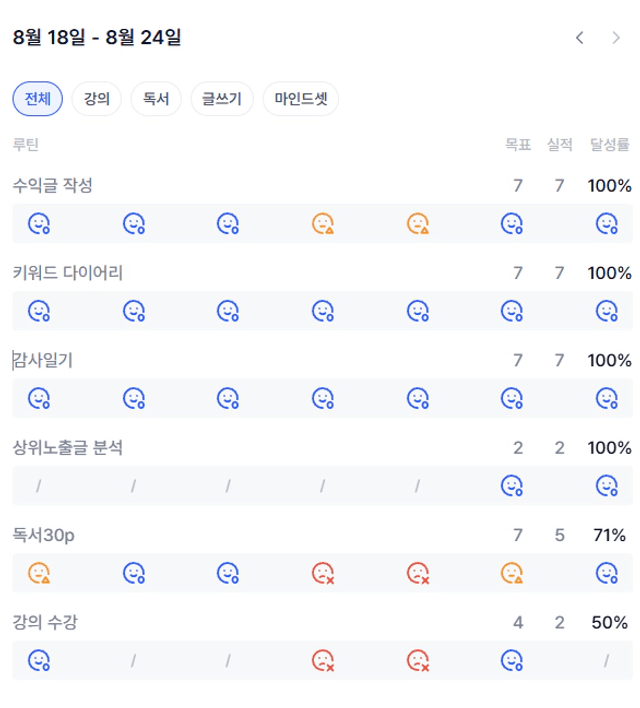Advance to next week with right chevron
This screenshot has height=708, width=640.
[616, 37]
